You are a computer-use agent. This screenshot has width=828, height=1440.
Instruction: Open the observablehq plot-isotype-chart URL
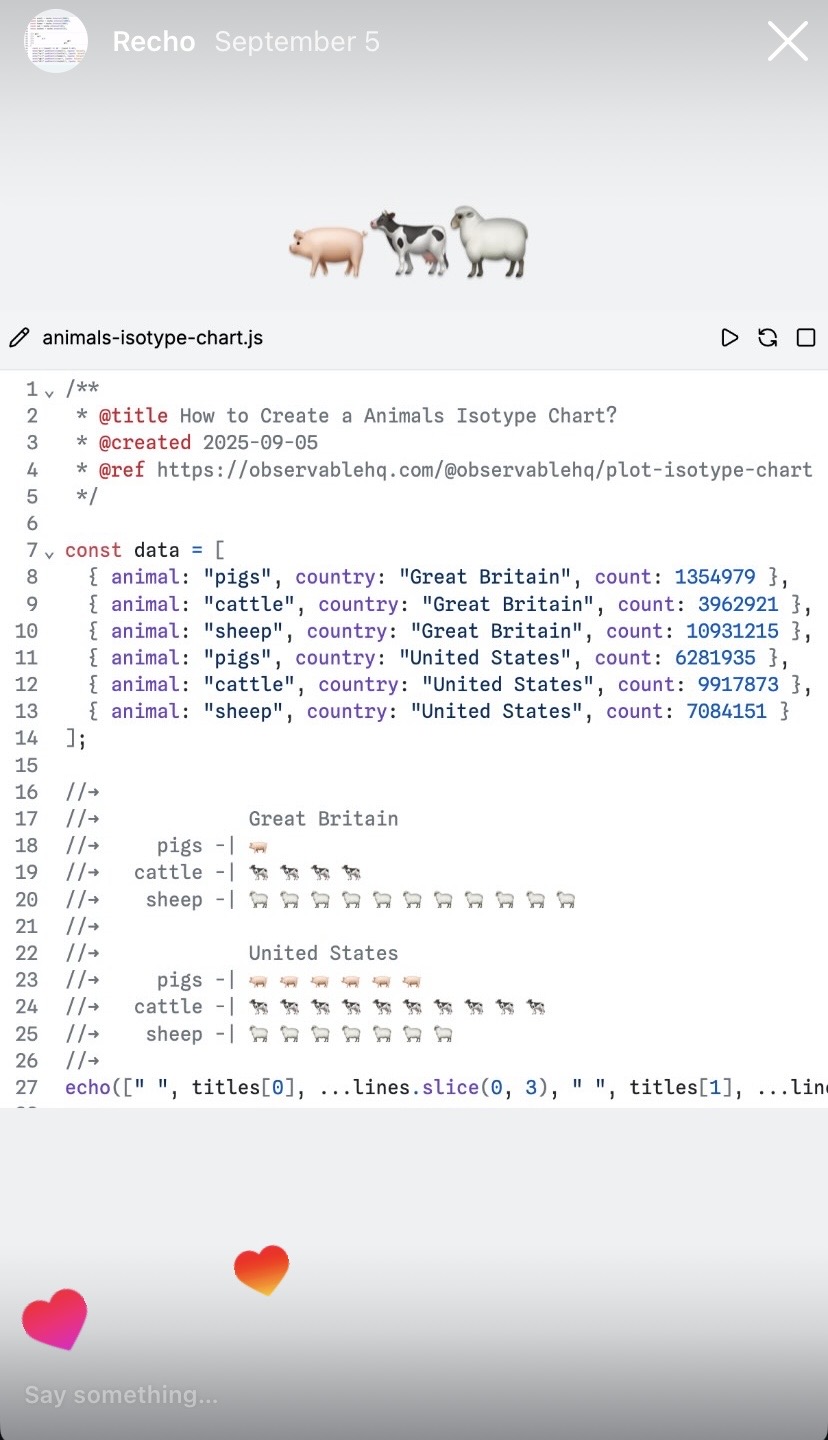tap(484, 470)
